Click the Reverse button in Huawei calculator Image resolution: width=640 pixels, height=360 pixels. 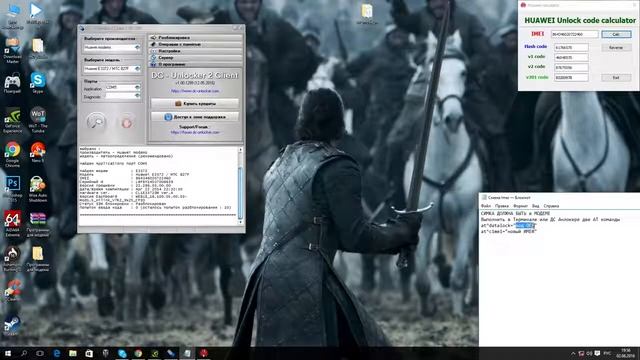pos(616,48)
